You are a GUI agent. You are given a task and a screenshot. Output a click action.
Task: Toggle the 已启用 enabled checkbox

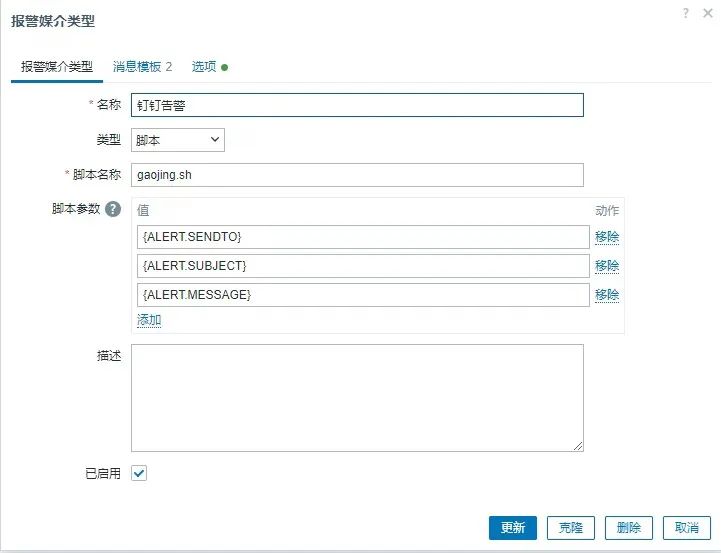(x=139, y=473)
